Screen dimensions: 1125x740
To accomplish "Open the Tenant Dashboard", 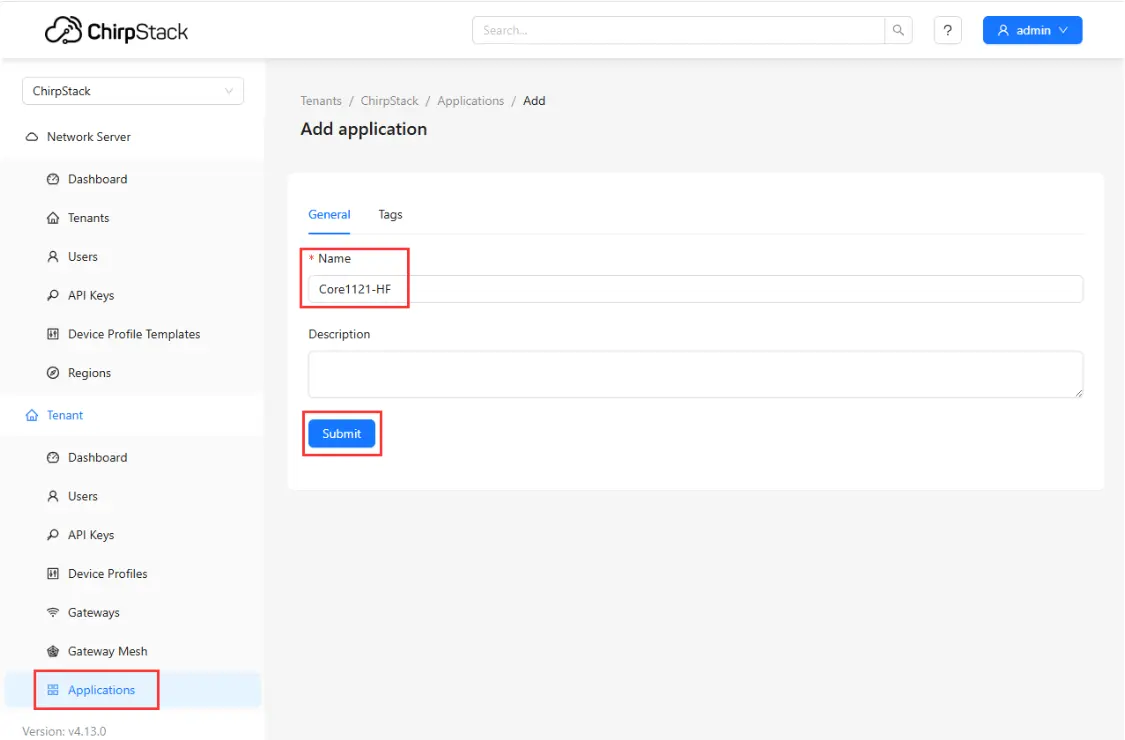I will click(97, 457).
